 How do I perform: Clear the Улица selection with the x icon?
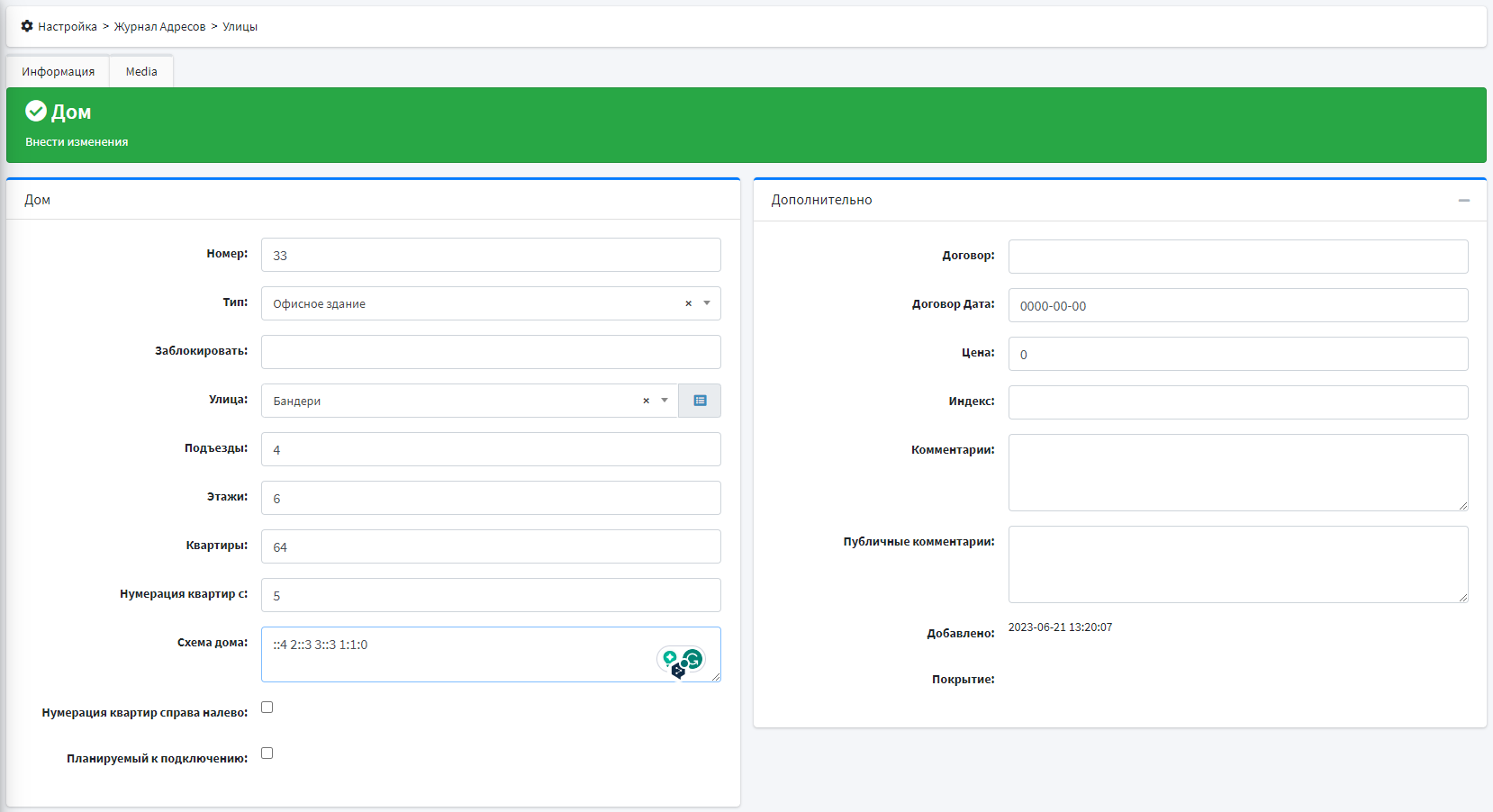click(646, 401)
